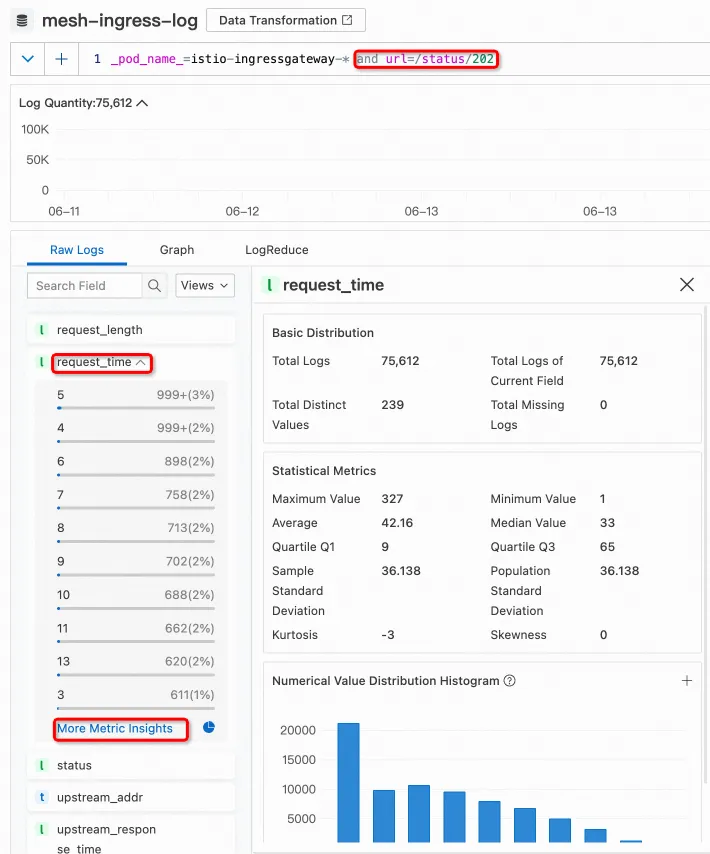Select request_time value 4 row

(136, 431)
